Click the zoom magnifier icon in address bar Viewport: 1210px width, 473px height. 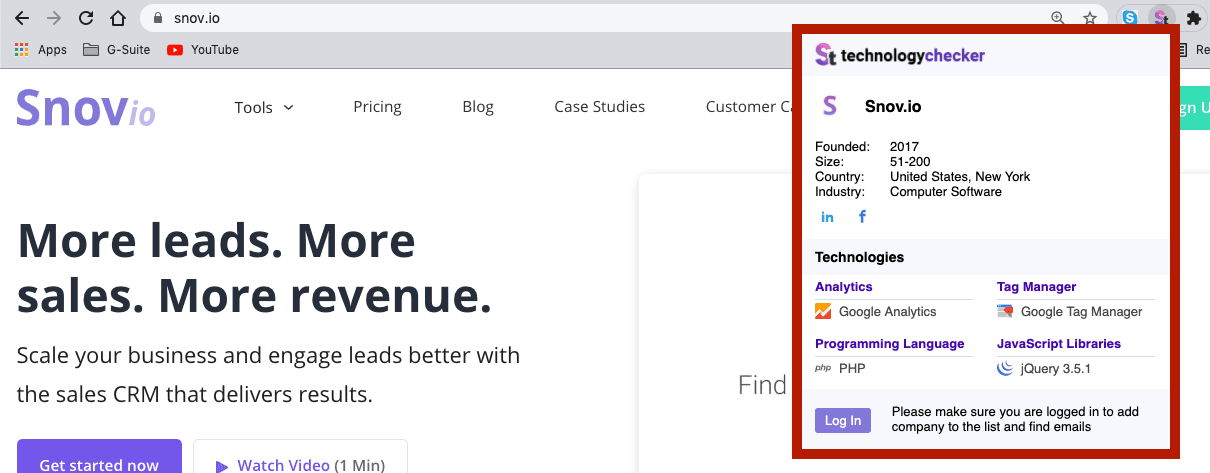(1058, 18)
